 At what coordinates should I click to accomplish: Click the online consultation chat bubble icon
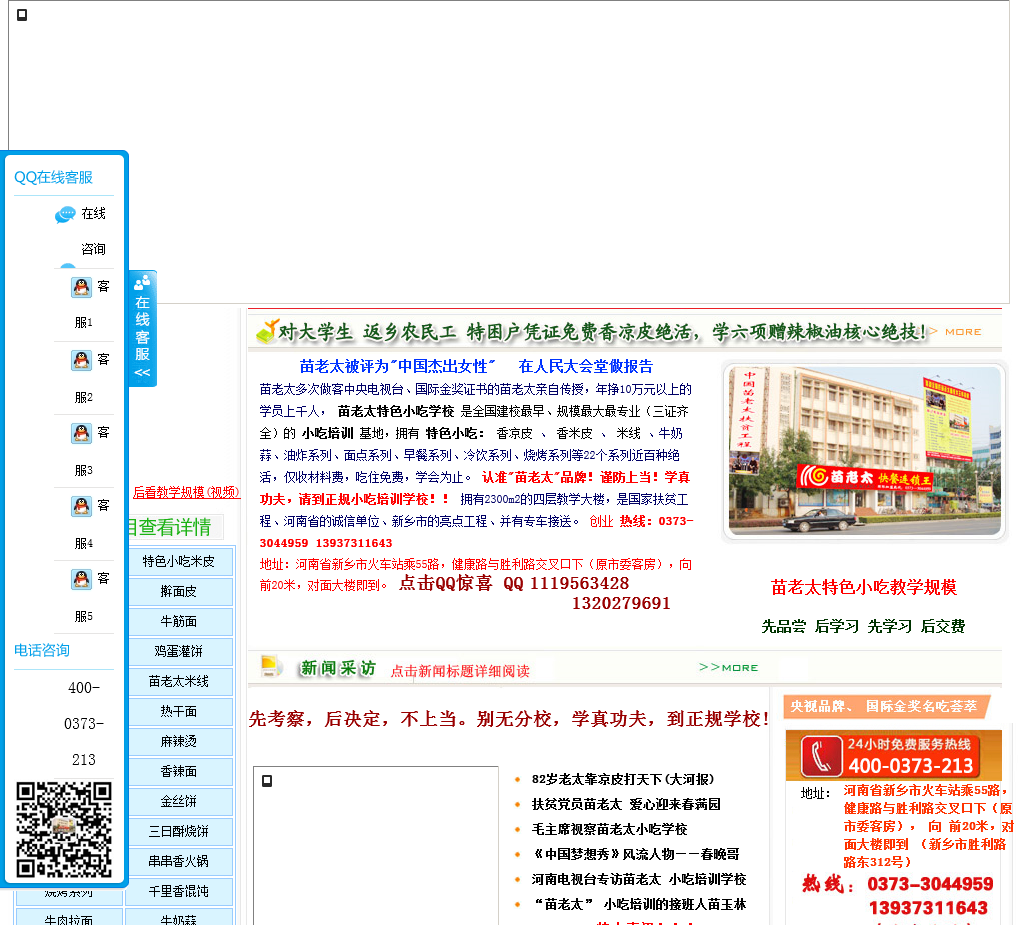pos(65,214)
